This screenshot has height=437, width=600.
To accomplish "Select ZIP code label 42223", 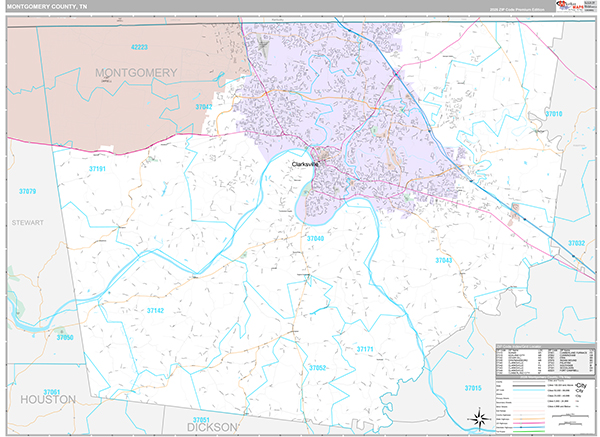I will point(139,47).
